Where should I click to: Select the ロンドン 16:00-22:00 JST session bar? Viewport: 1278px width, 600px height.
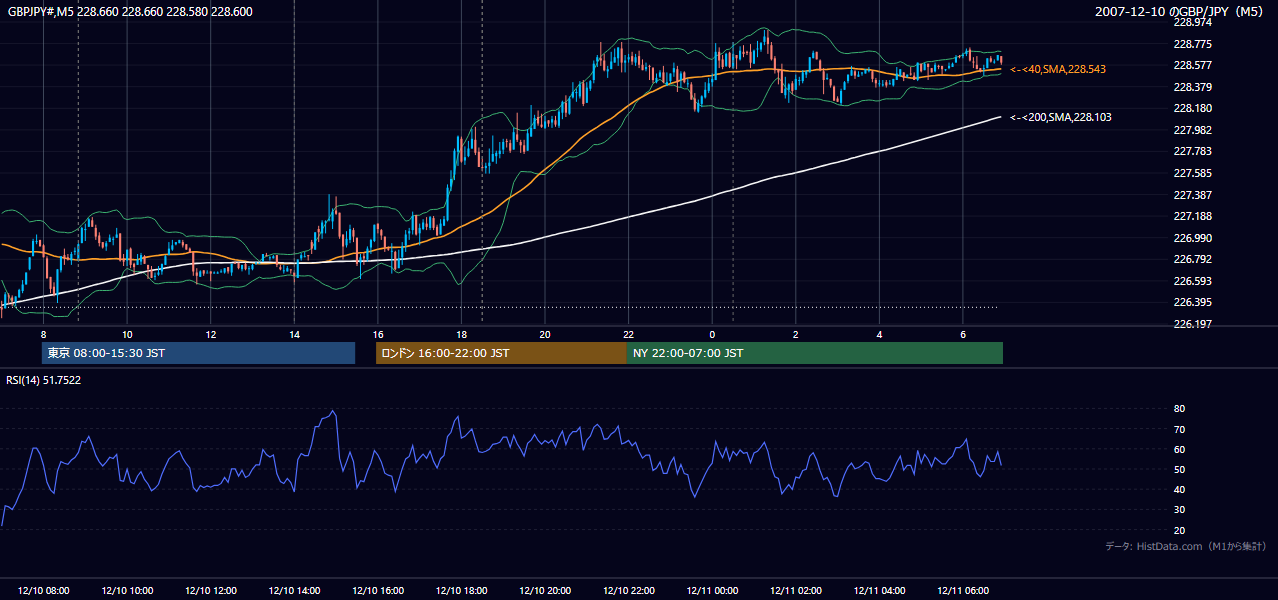point(501,353)
